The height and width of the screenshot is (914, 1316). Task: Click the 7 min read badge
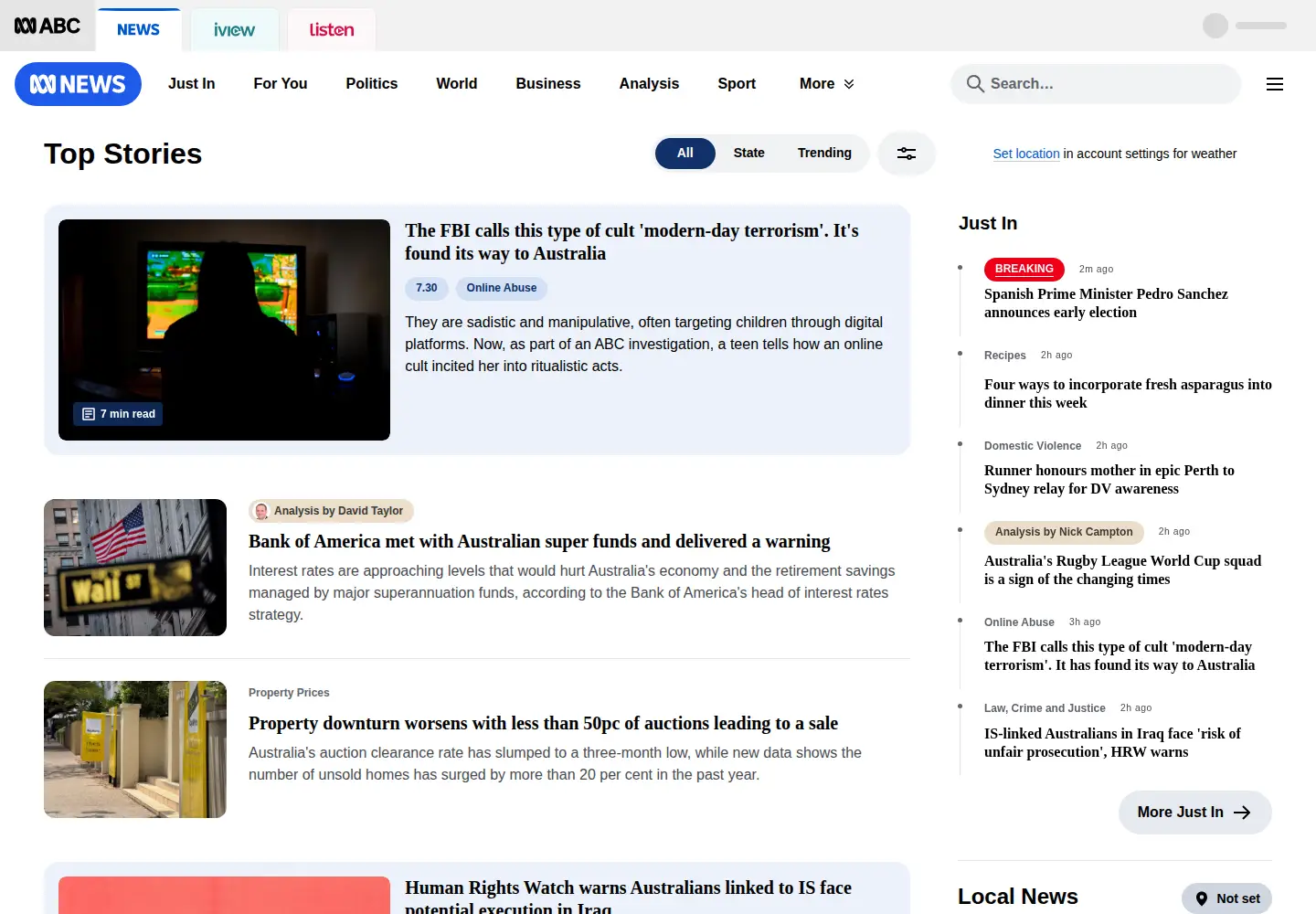pos(118,414)
